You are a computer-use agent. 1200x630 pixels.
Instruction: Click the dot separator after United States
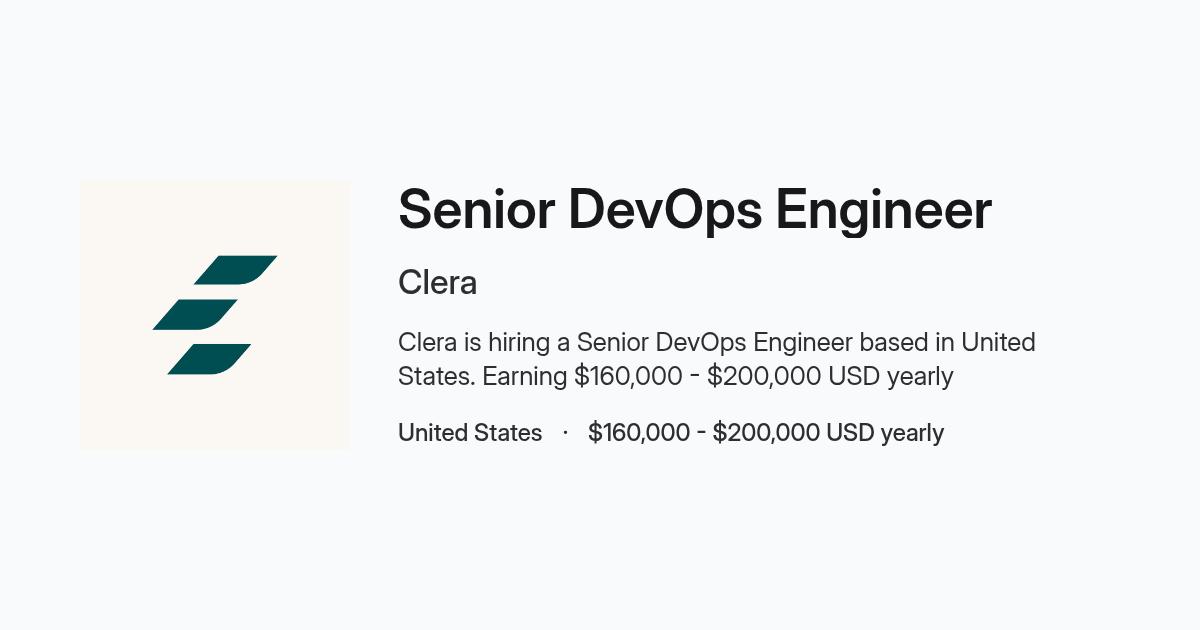click(x=565, y=433)
